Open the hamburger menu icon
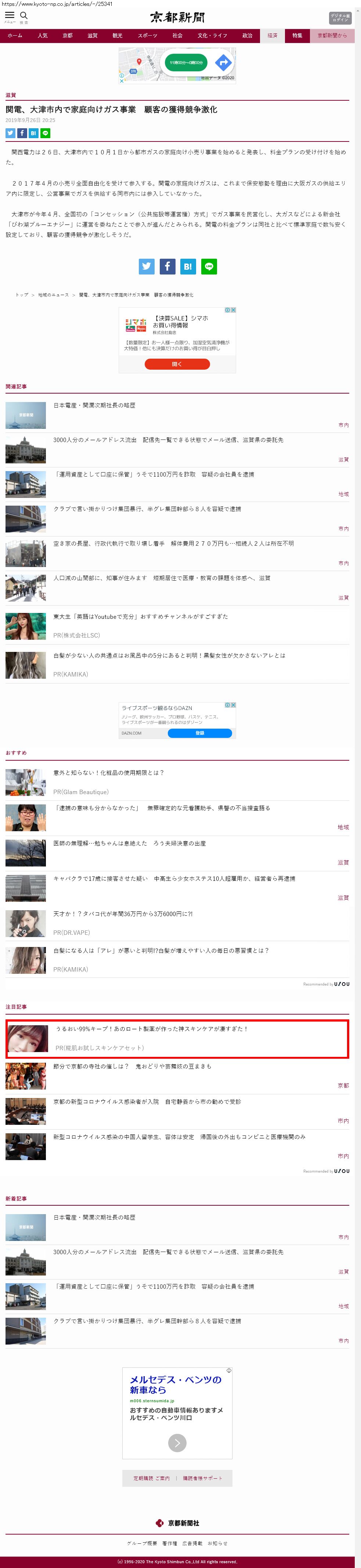Screen dimensions: 361x1568 pyautogui.click(x=10, y=16)
